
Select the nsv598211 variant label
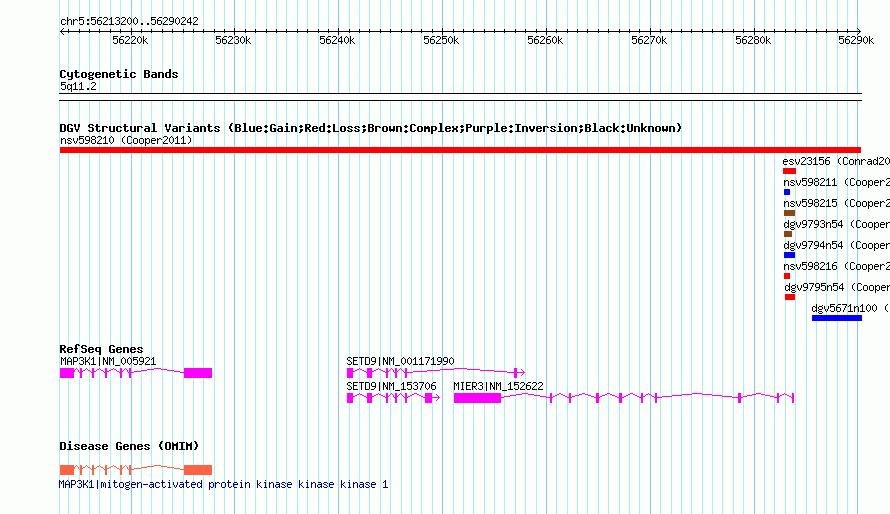tap(836, 182)
